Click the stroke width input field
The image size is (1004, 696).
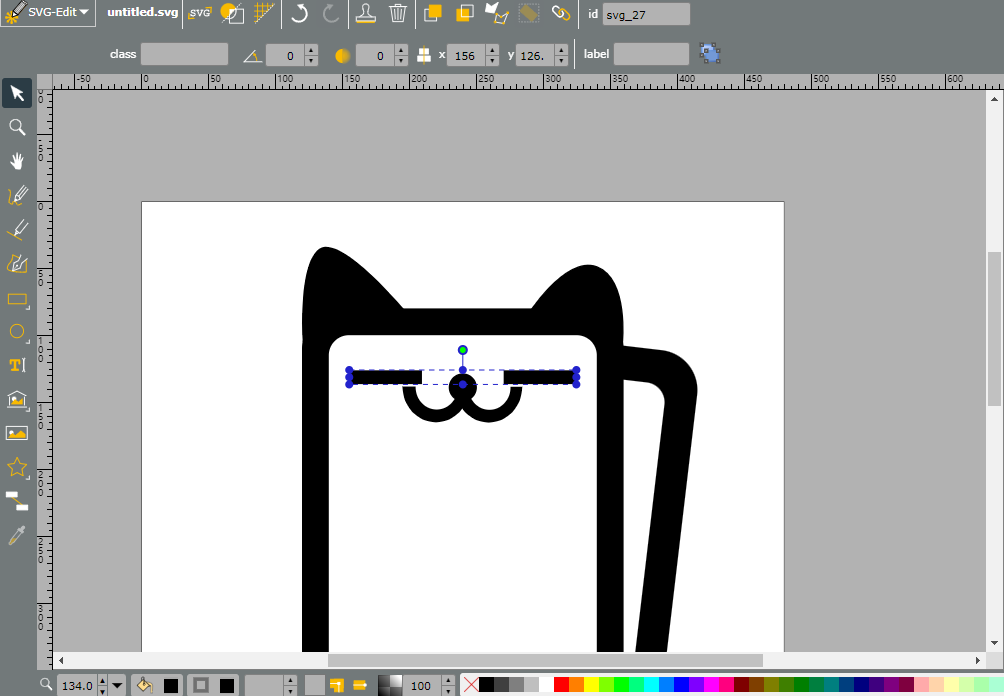click(x=265, y=686)
